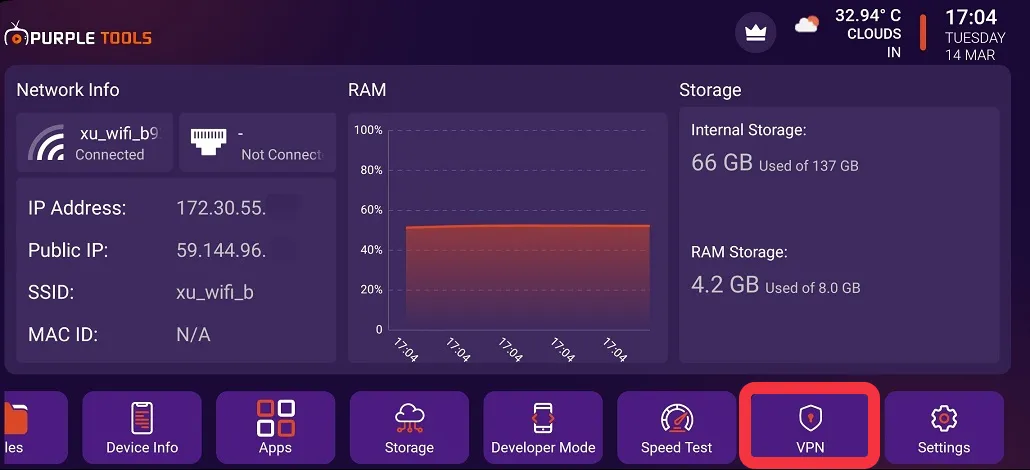Click the cloud weather icon
Screen dimensions: 1030x470
coord(806,24)
